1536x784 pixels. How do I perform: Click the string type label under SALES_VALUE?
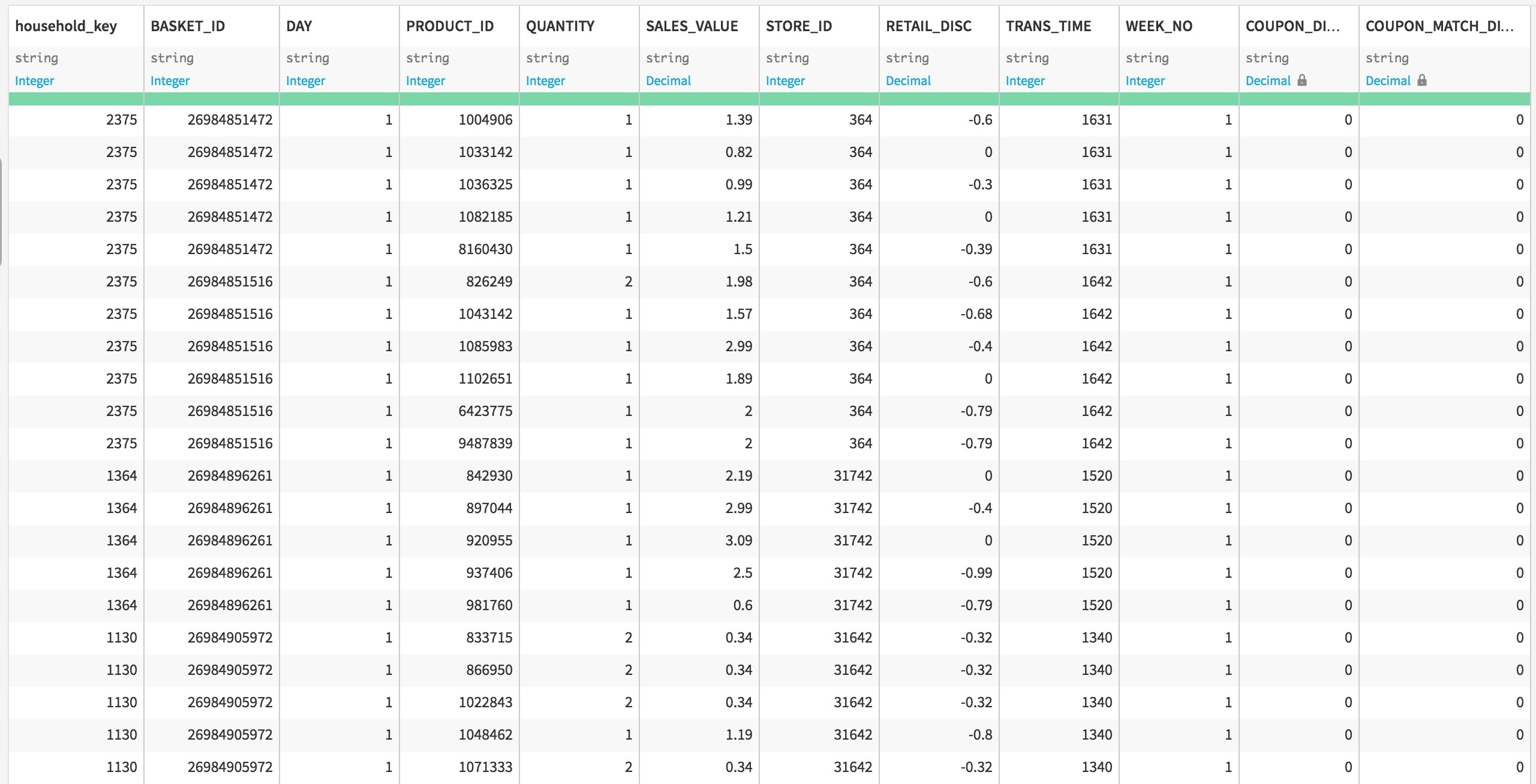click(x=668, y=58)
